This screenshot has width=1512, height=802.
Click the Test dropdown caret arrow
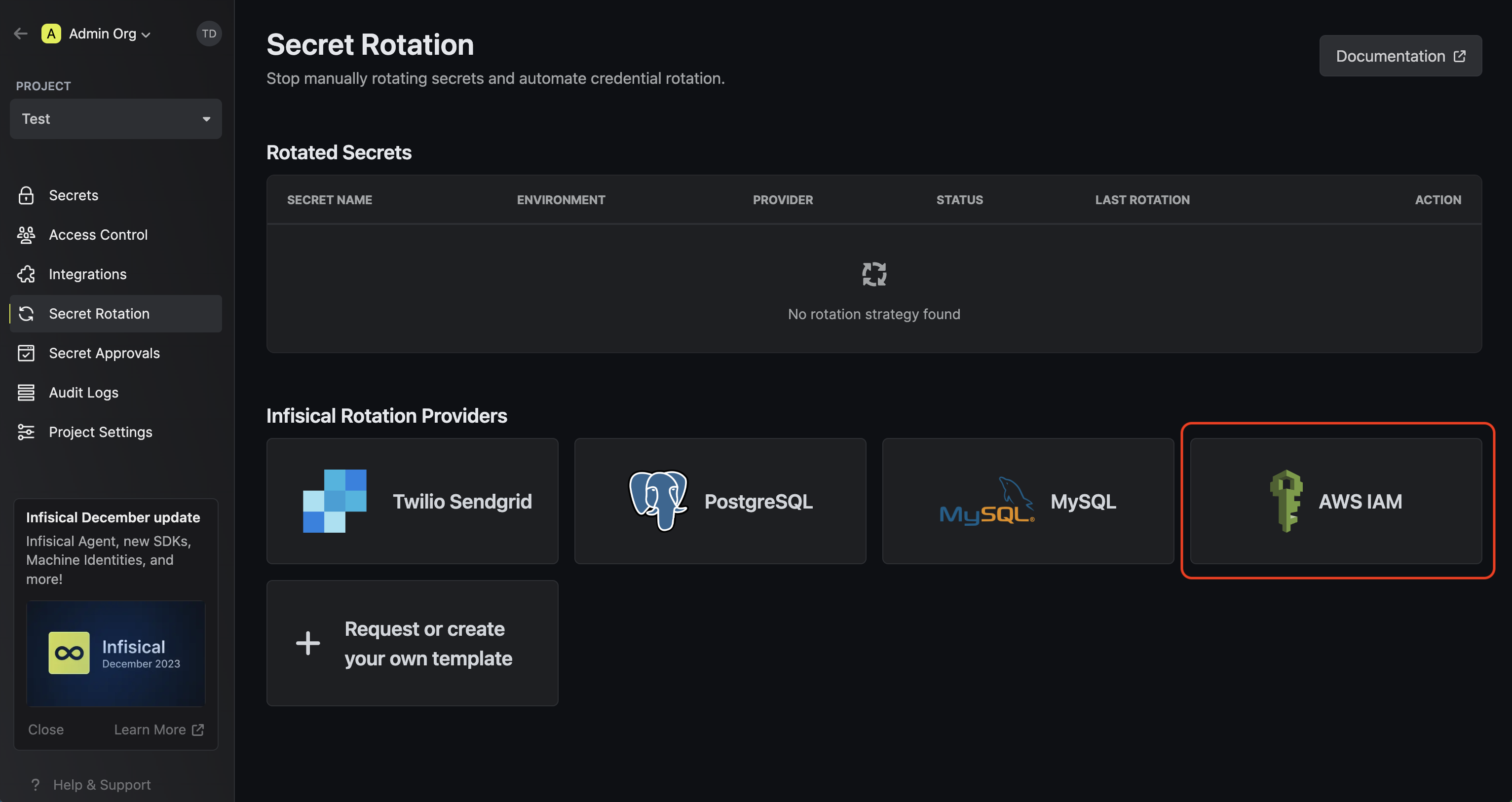coord(206,119)
